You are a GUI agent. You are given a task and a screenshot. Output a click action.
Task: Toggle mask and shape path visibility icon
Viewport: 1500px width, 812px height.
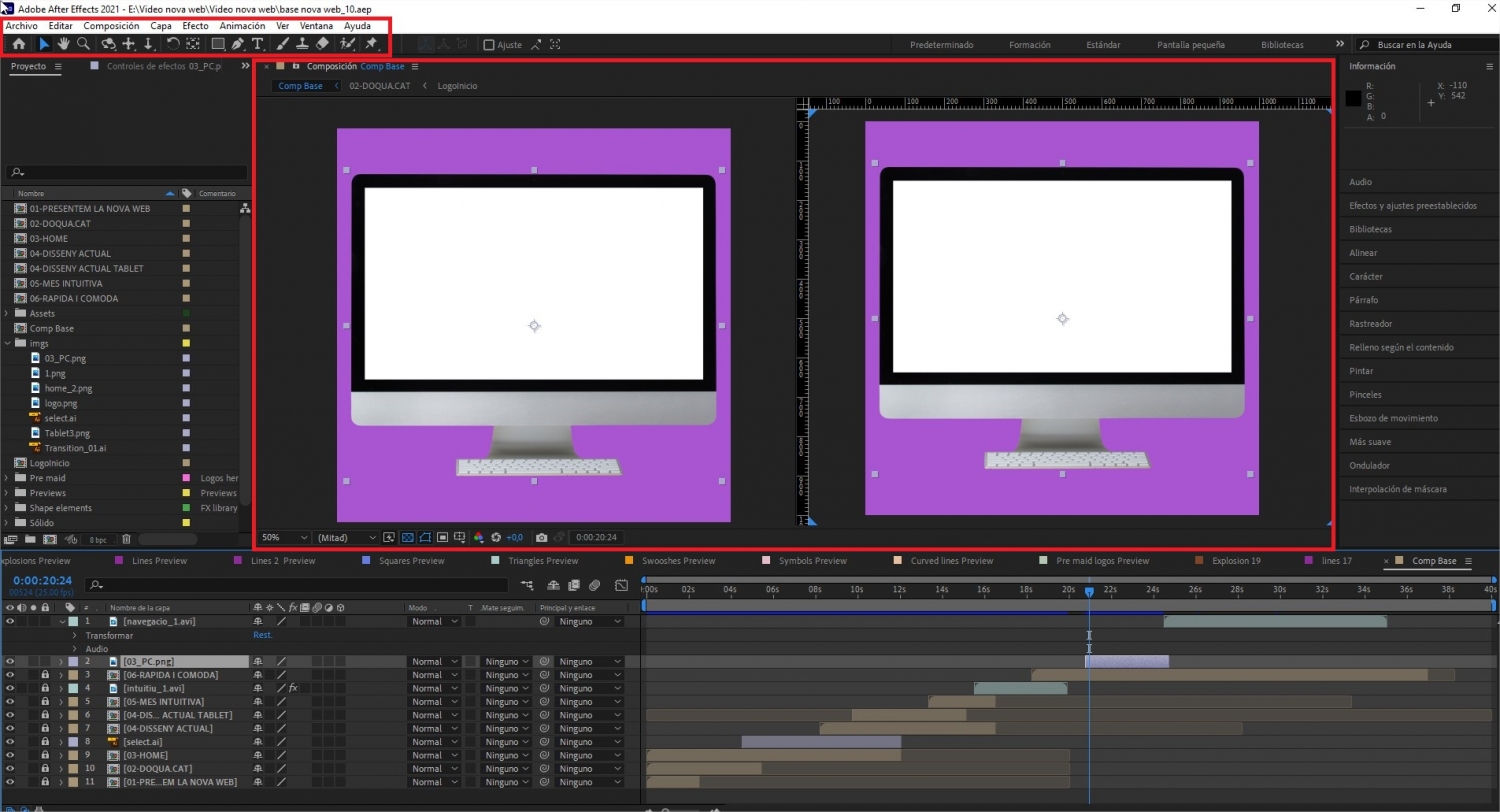coord(425,537)
